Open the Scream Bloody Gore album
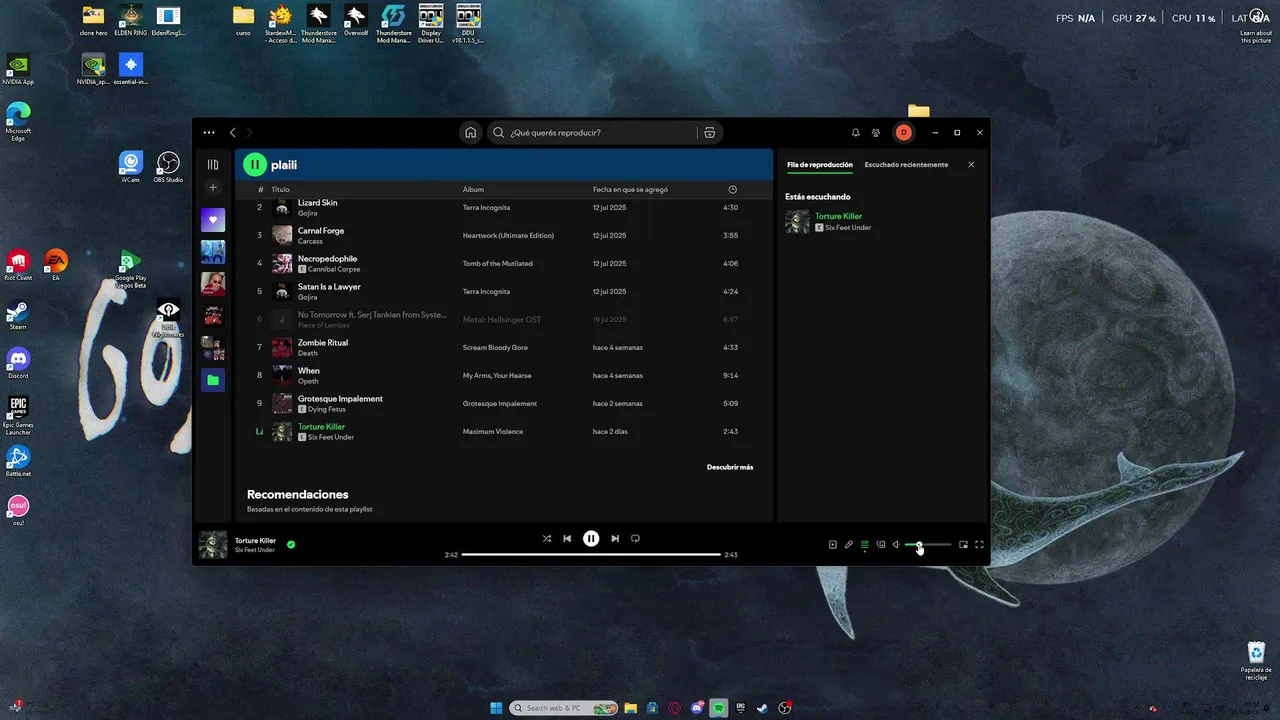 [495, 347]
